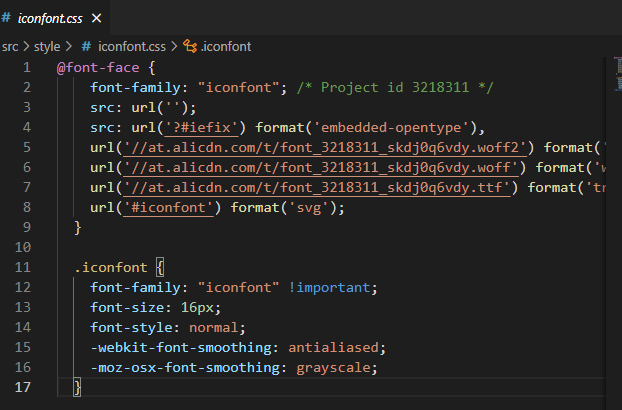Click the symbol icon before .iconfont breadcrumb
Image resolution: width=622 pixels, height=410 pixels.
tap(191, 46)
